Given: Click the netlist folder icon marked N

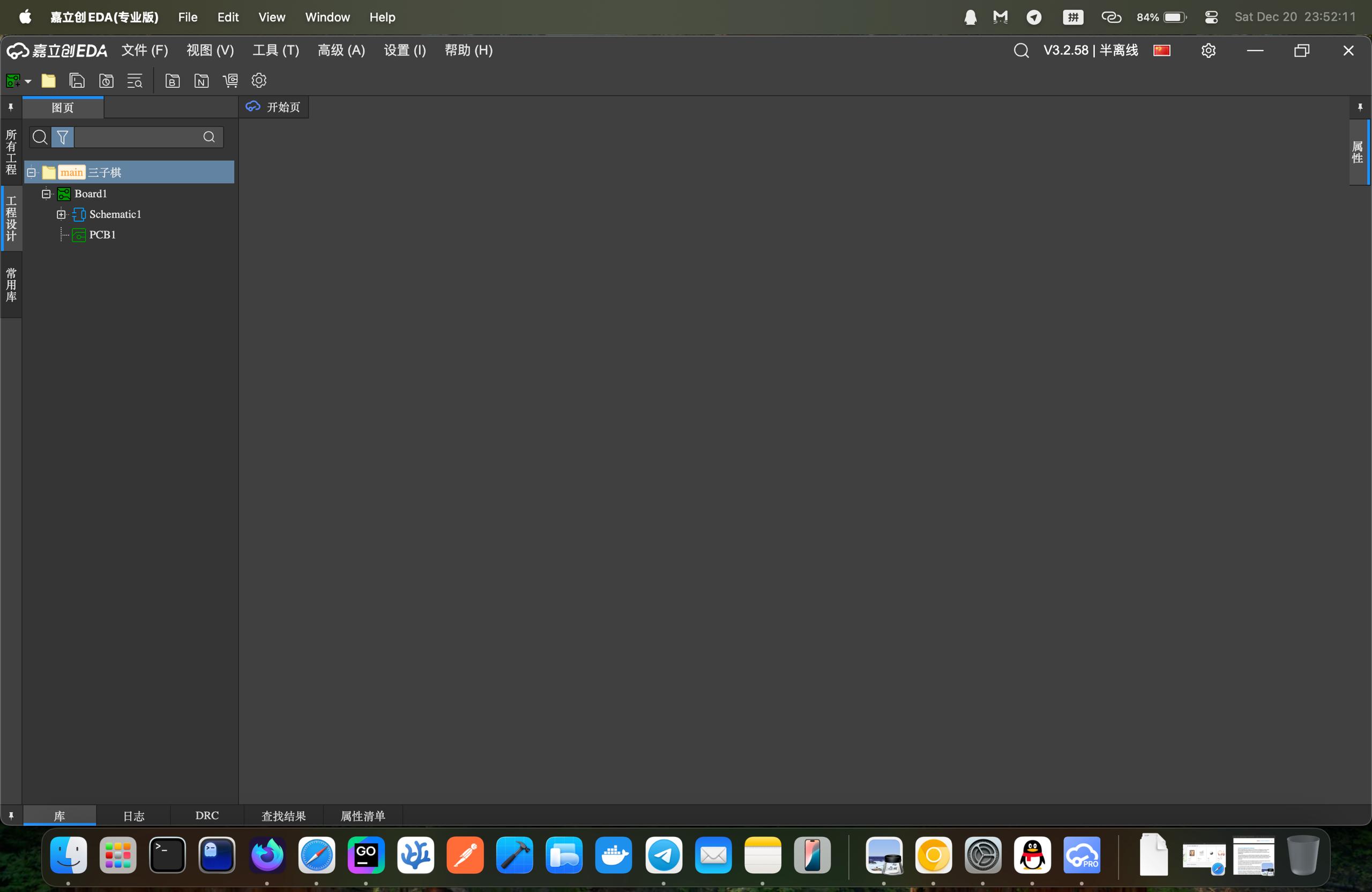Looking at the screenshot, I should (x=201, y=81).
